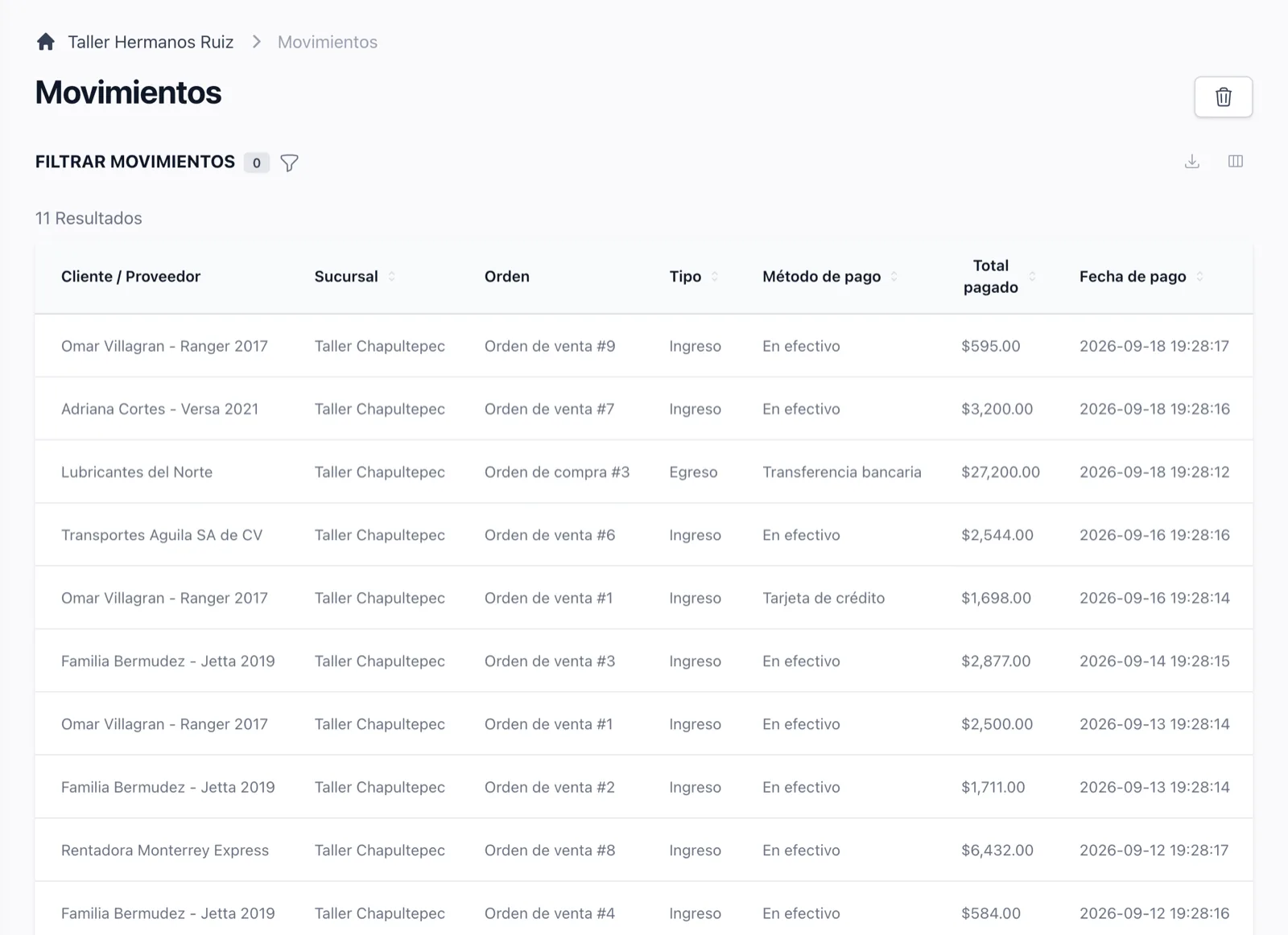Click Transferencia bancaria payment method cell
This screenshot has width=1288, height=935.
[842, 472]
